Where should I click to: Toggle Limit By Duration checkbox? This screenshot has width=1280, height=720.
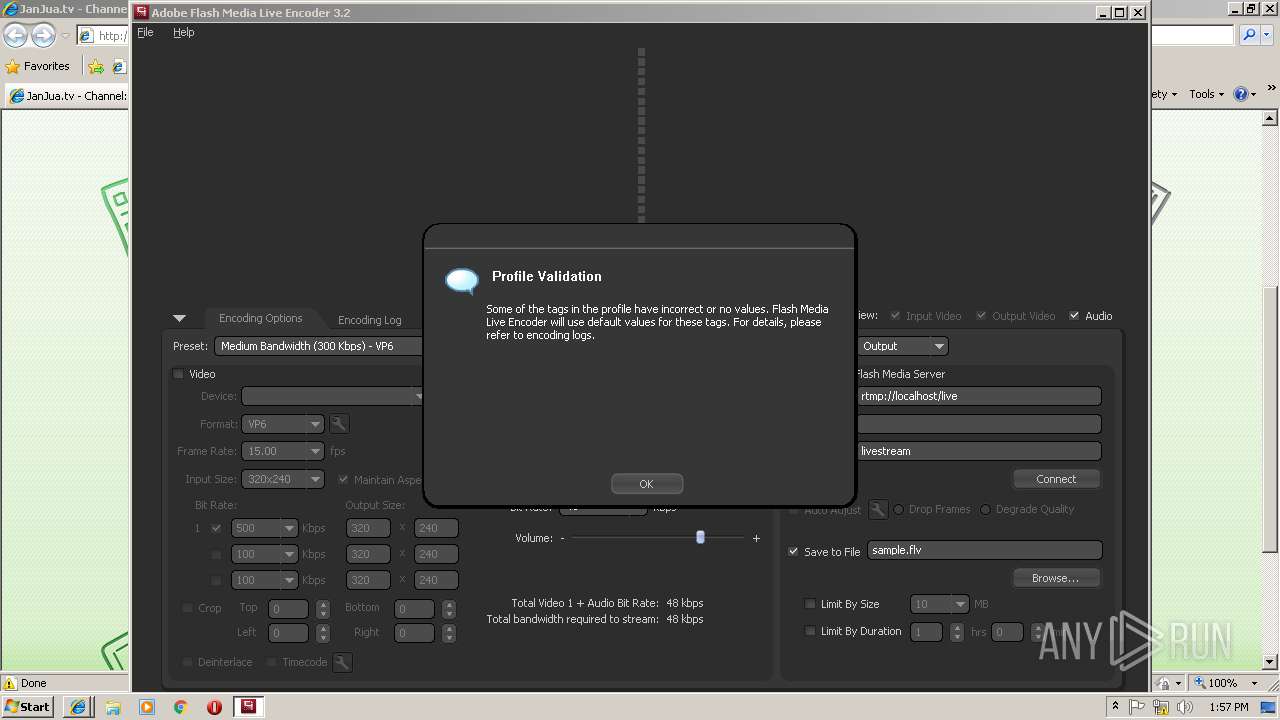(x=810, y=631)
